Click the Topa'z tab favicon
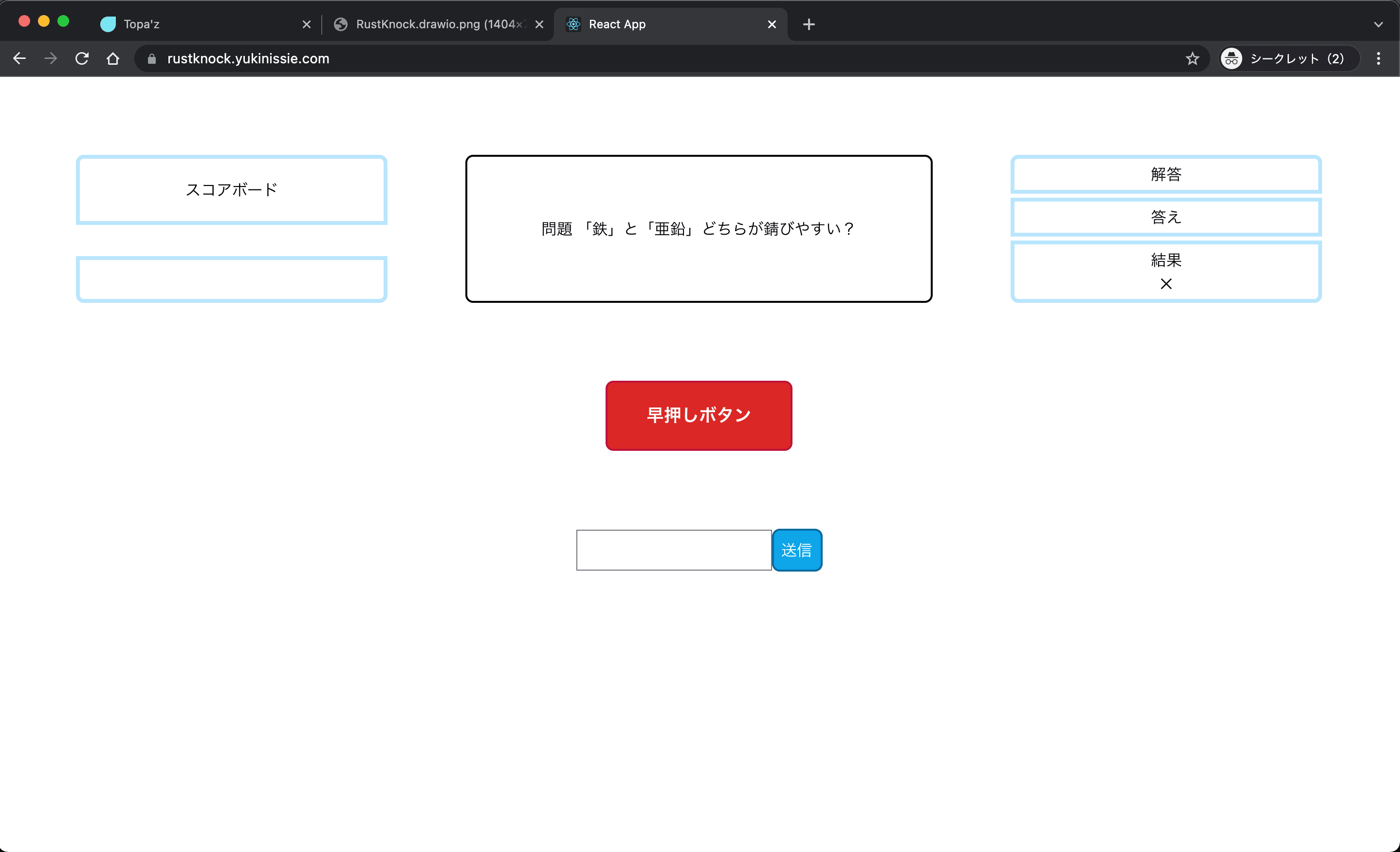 point(108,24)
